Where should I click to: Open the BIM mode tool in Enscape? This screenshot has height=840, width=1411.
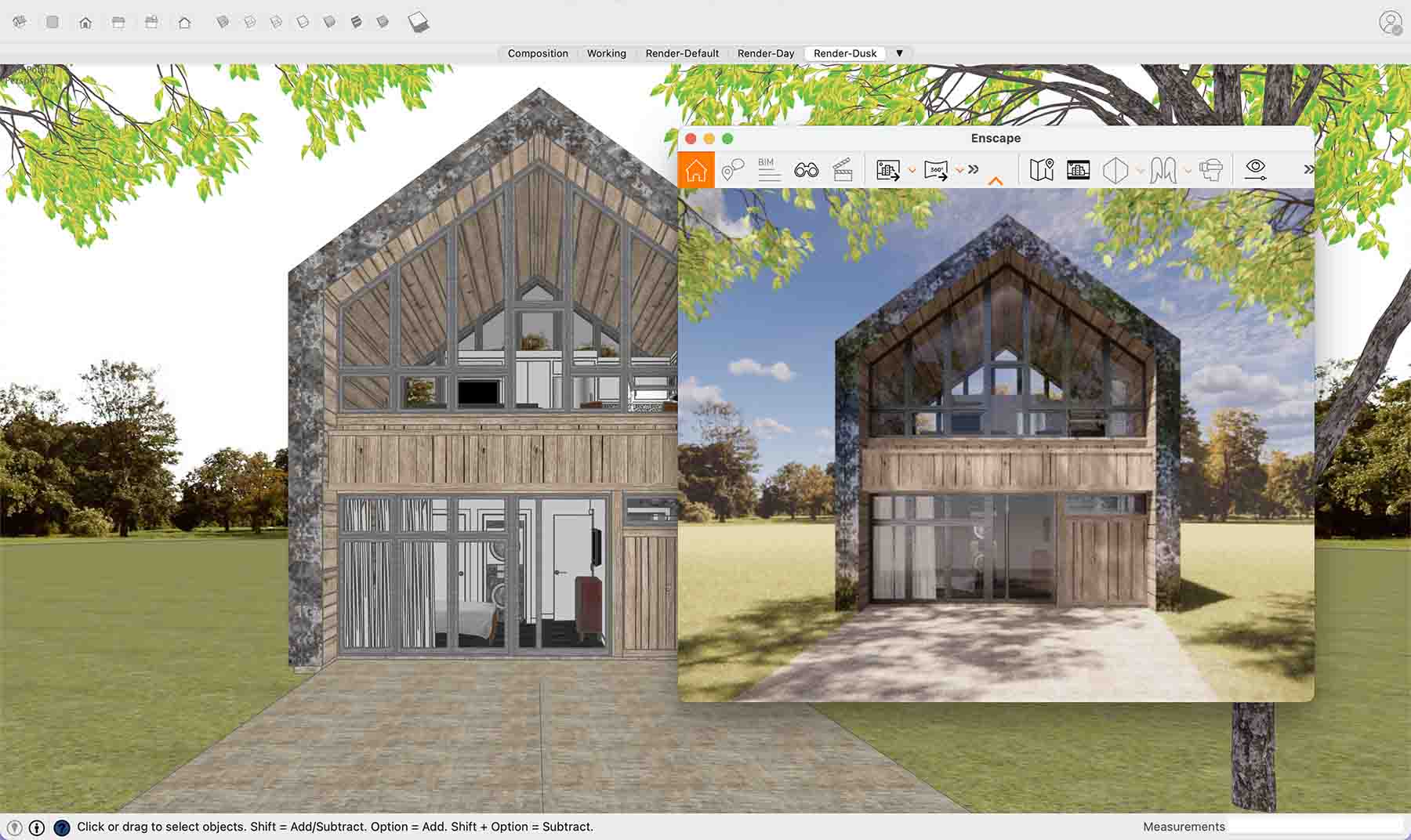tap(767, 169)
